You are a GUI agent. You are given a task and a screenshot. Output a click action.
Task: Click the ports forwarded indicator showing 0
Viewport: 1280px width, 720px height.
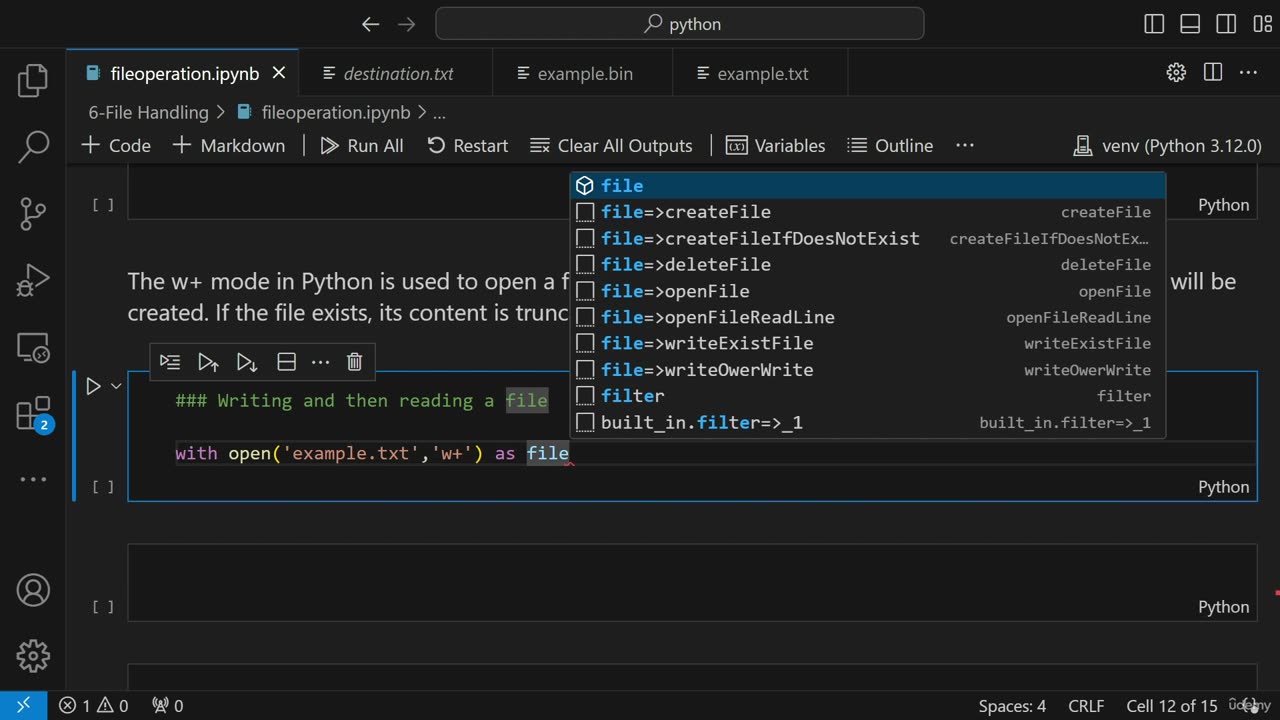click(x=167, y=705)
